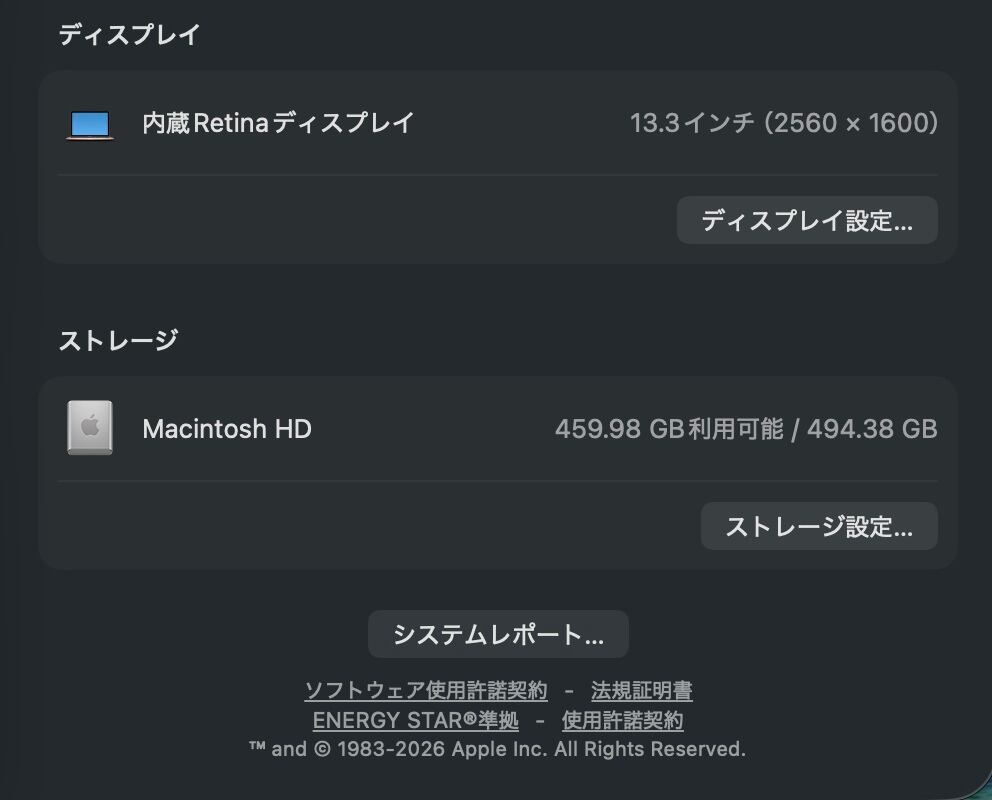Click the 13.3インチ display size text
The height and width of the screenshot is (800, 992).
[691, 124]
